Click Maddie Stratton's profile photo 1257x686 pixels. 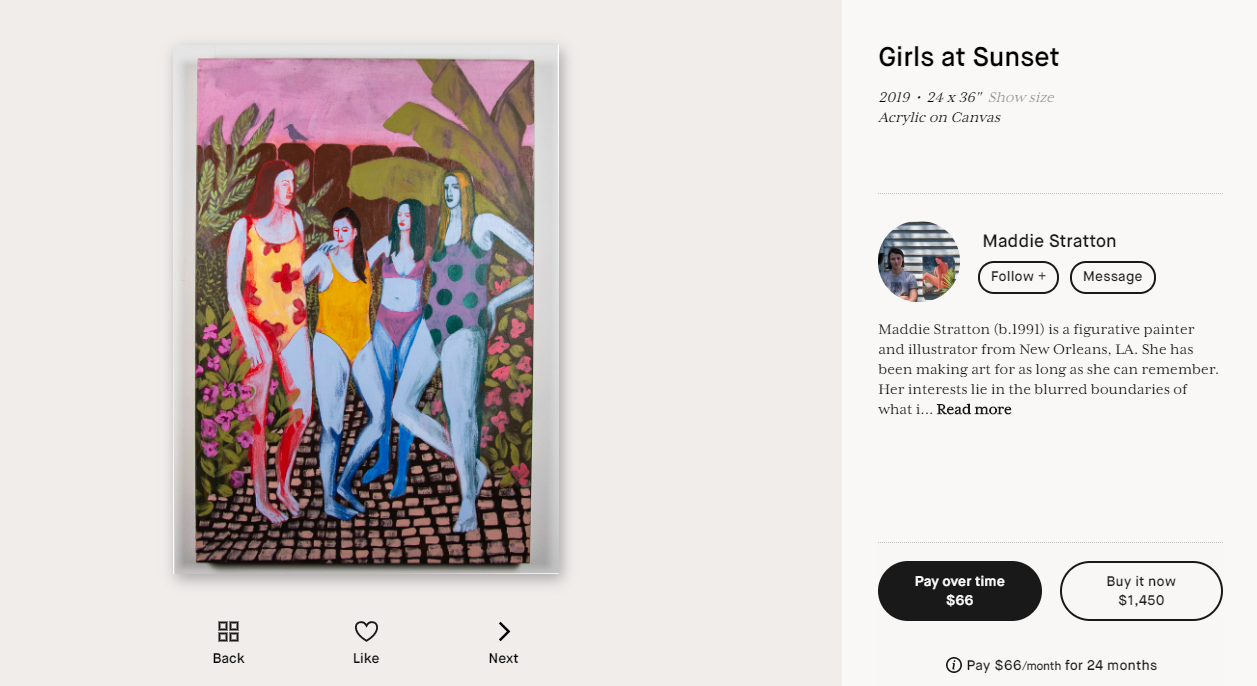pos(919,261)
